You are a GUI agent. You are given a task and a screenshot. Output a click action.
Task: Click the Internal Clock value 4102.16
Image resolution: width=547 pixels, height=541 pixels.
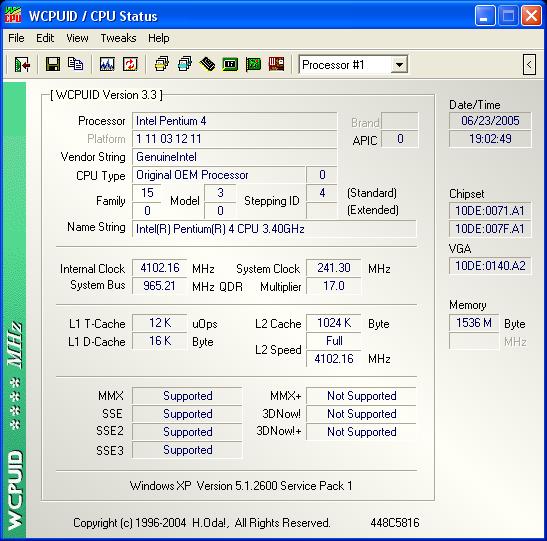(x=160, y=268)
